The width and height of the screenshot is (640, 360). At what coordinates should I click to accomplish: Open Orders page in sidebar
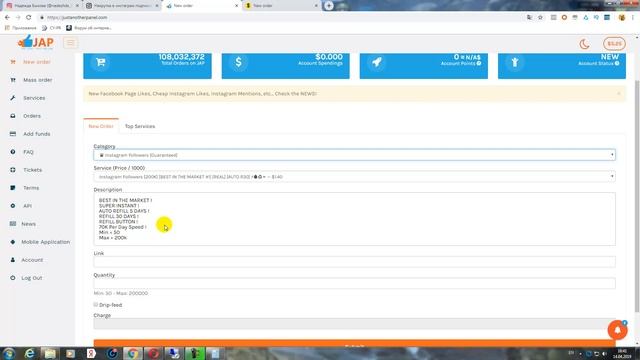pos(32,116)
